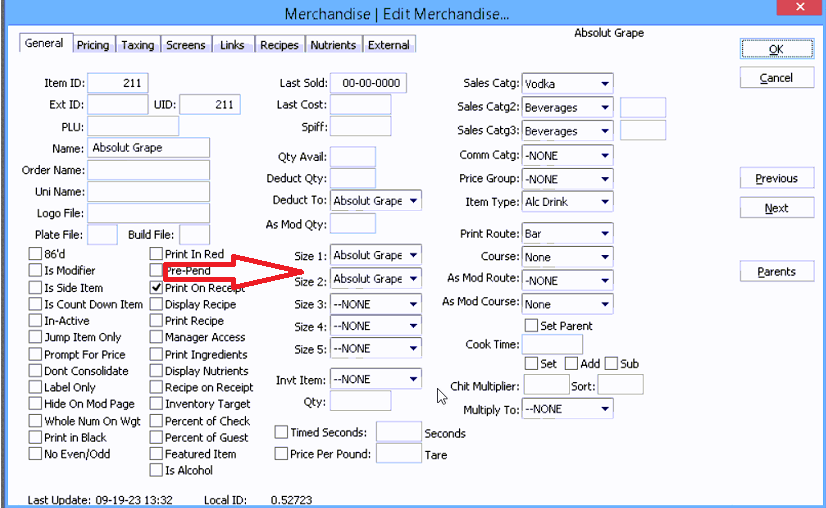Screen dimensions: 826x508
Task: Open the Invt Item dropdown
Action: pyautogui.click(x=376, y=379)
